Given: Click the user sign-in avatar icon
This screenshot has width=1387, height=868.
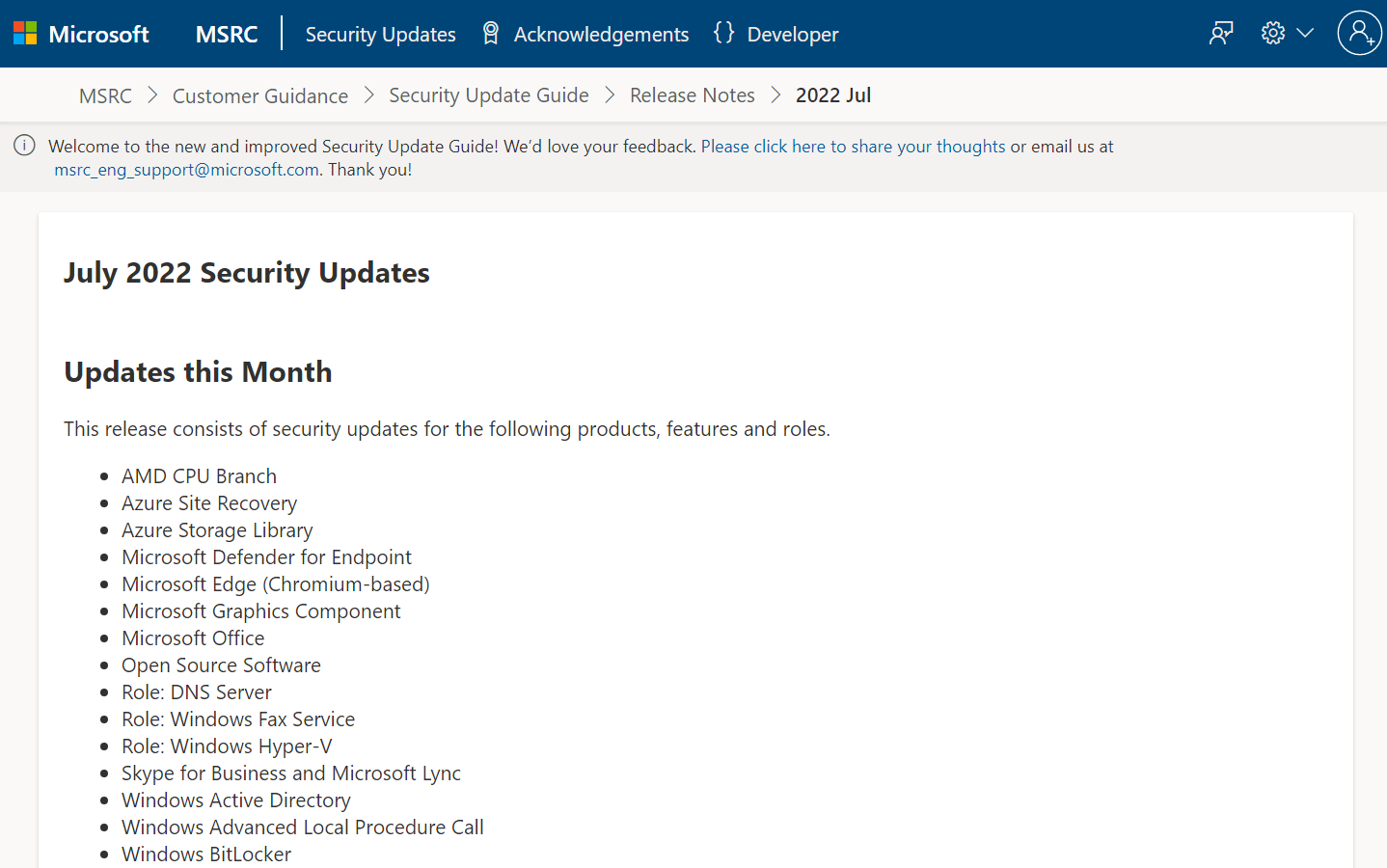Looking at the screenshot, I should (x=1359, y=34).
